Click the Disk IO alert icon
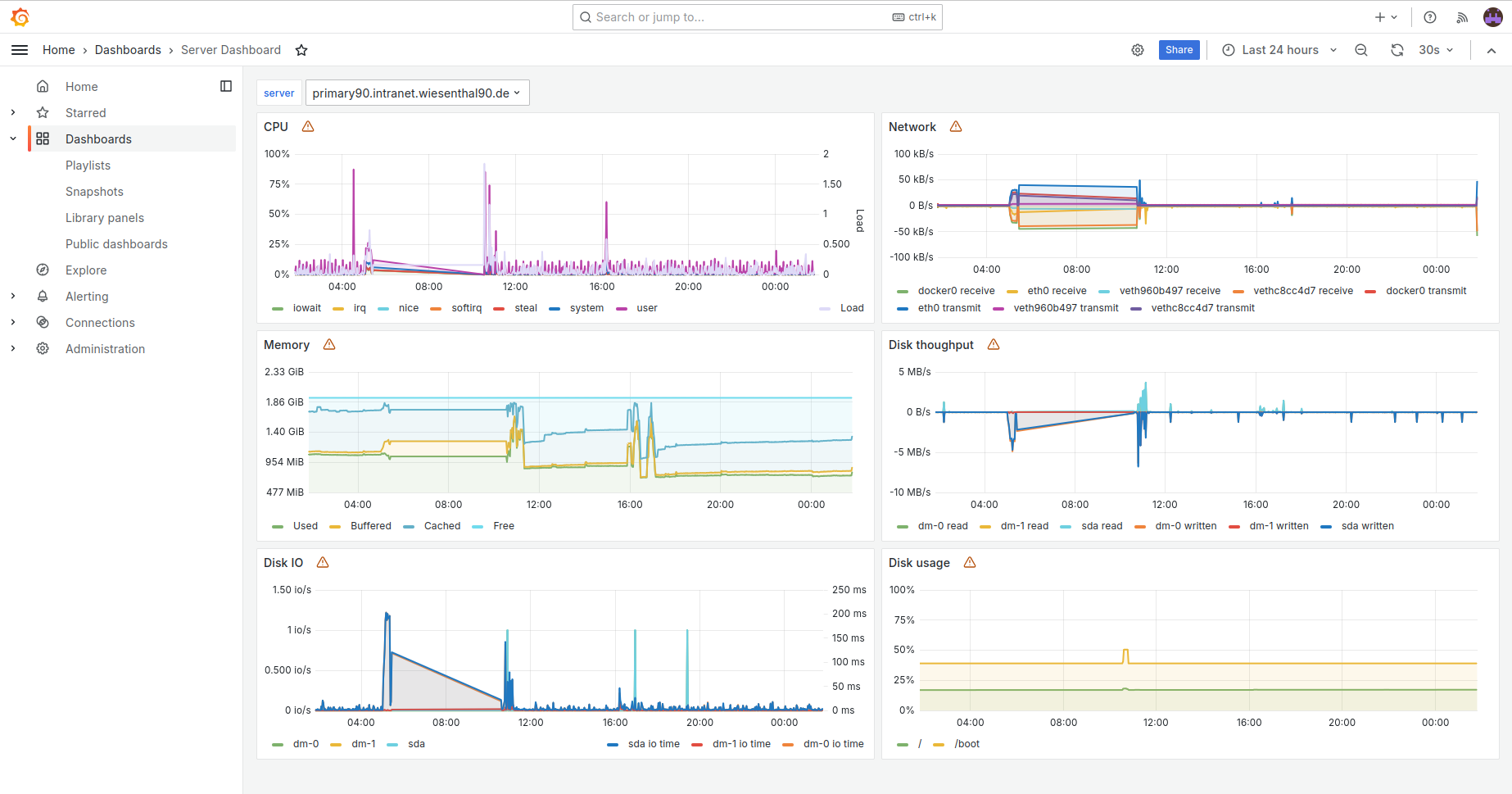 pos(323,562)
